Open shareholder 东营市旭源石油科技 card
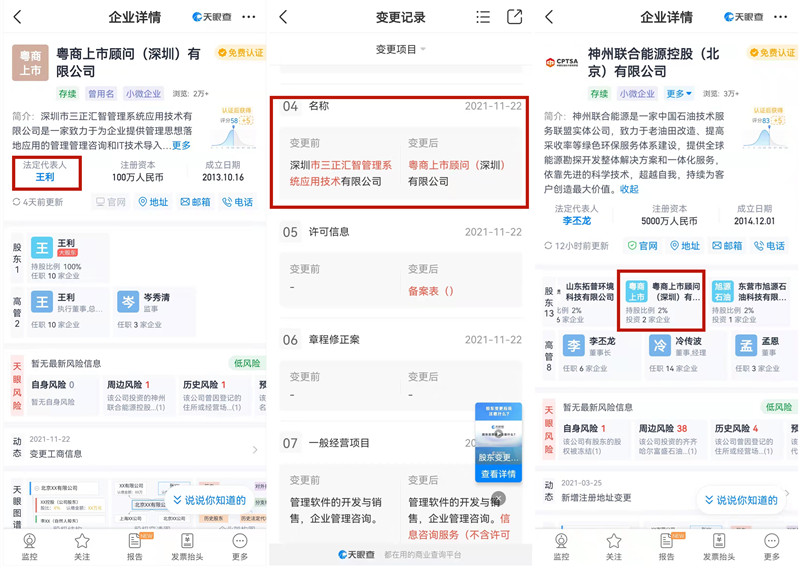This screenshot has height=568, width=800. point(750,302)
